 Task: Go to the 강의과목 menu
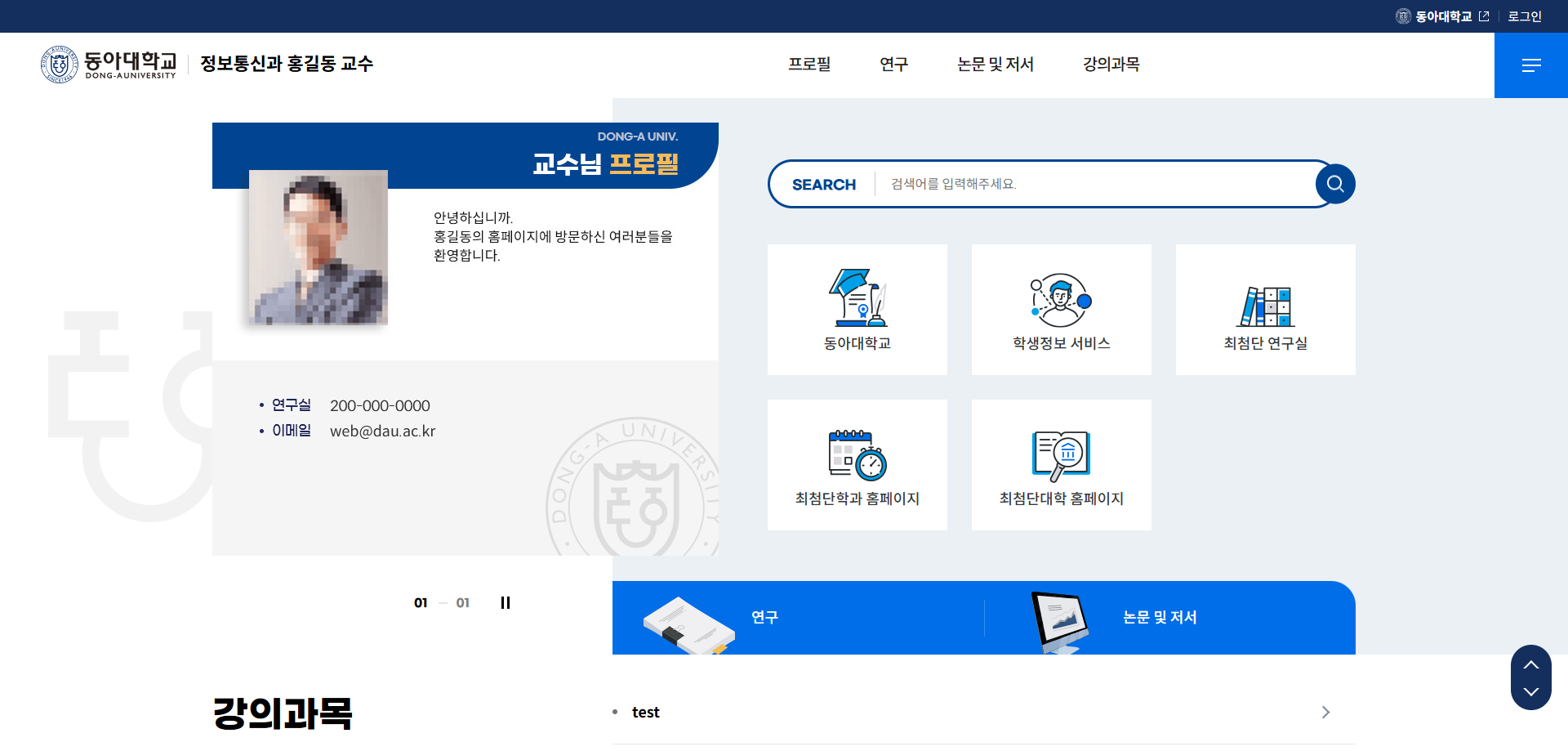1111,65
